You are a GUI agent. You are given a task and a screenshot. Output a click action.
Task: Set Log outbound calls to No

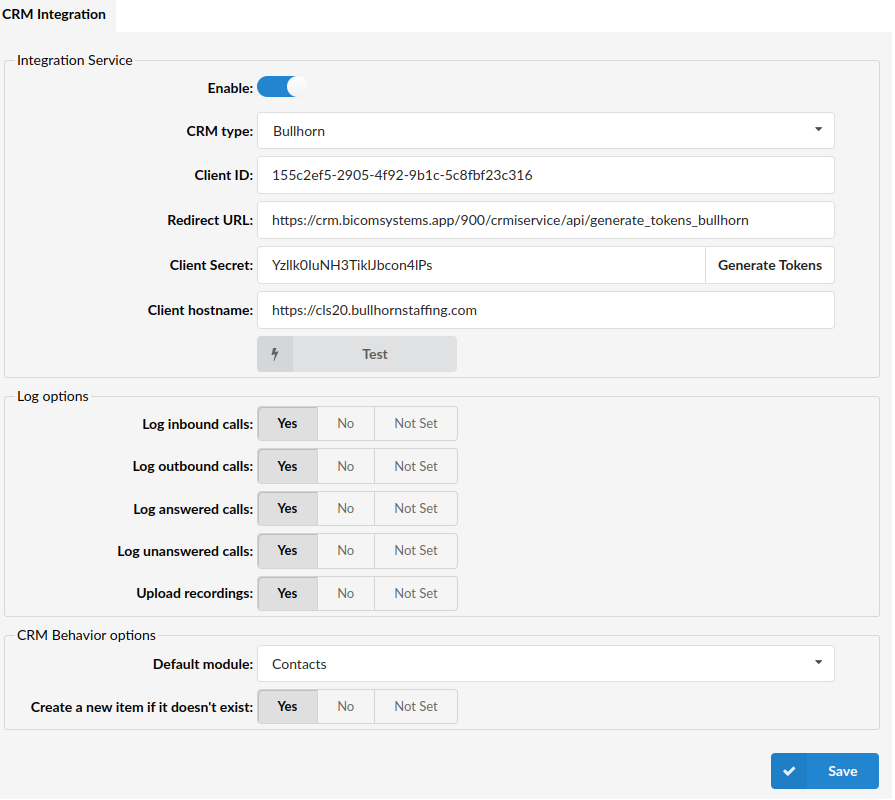pyautogui.click(x=346, y=466)
